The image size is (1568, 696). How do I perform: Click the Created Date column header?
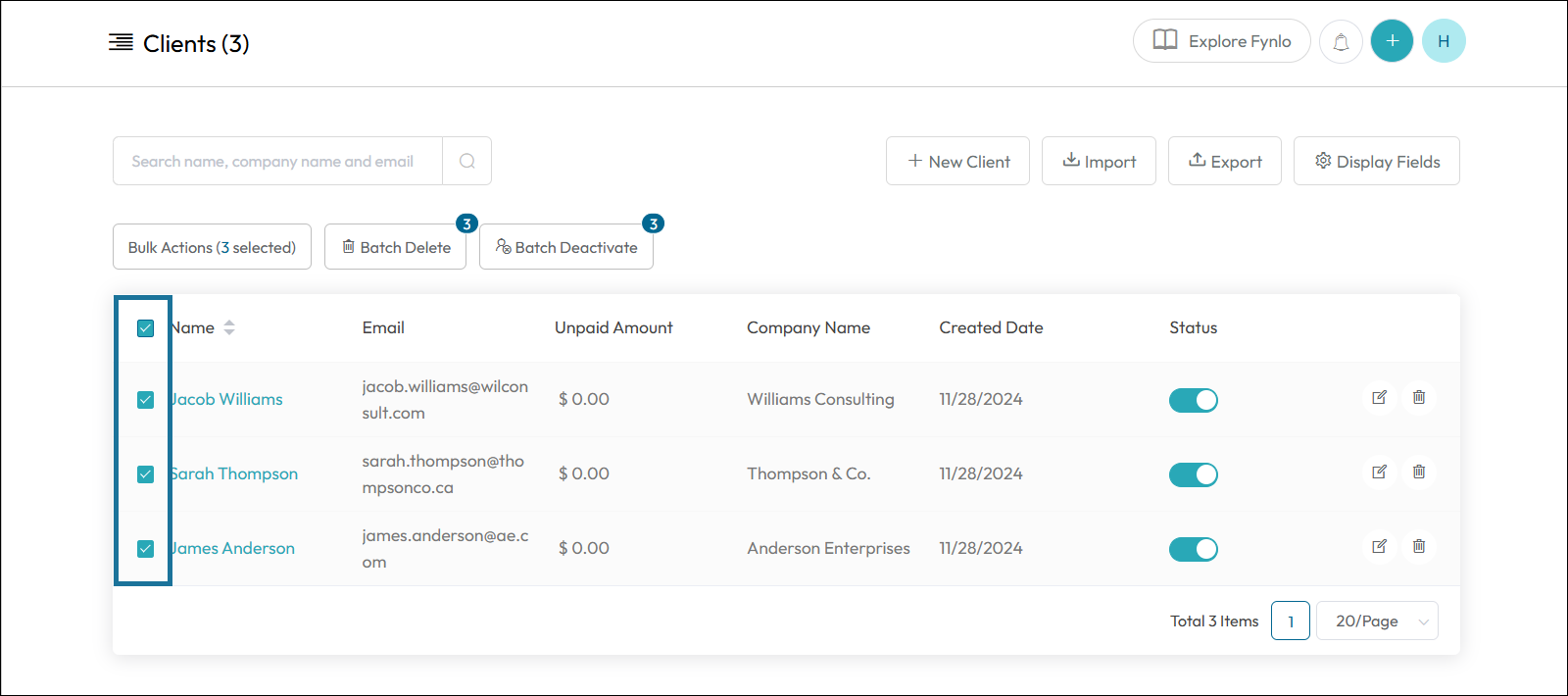pyautogui.click(x=991, y=327)
